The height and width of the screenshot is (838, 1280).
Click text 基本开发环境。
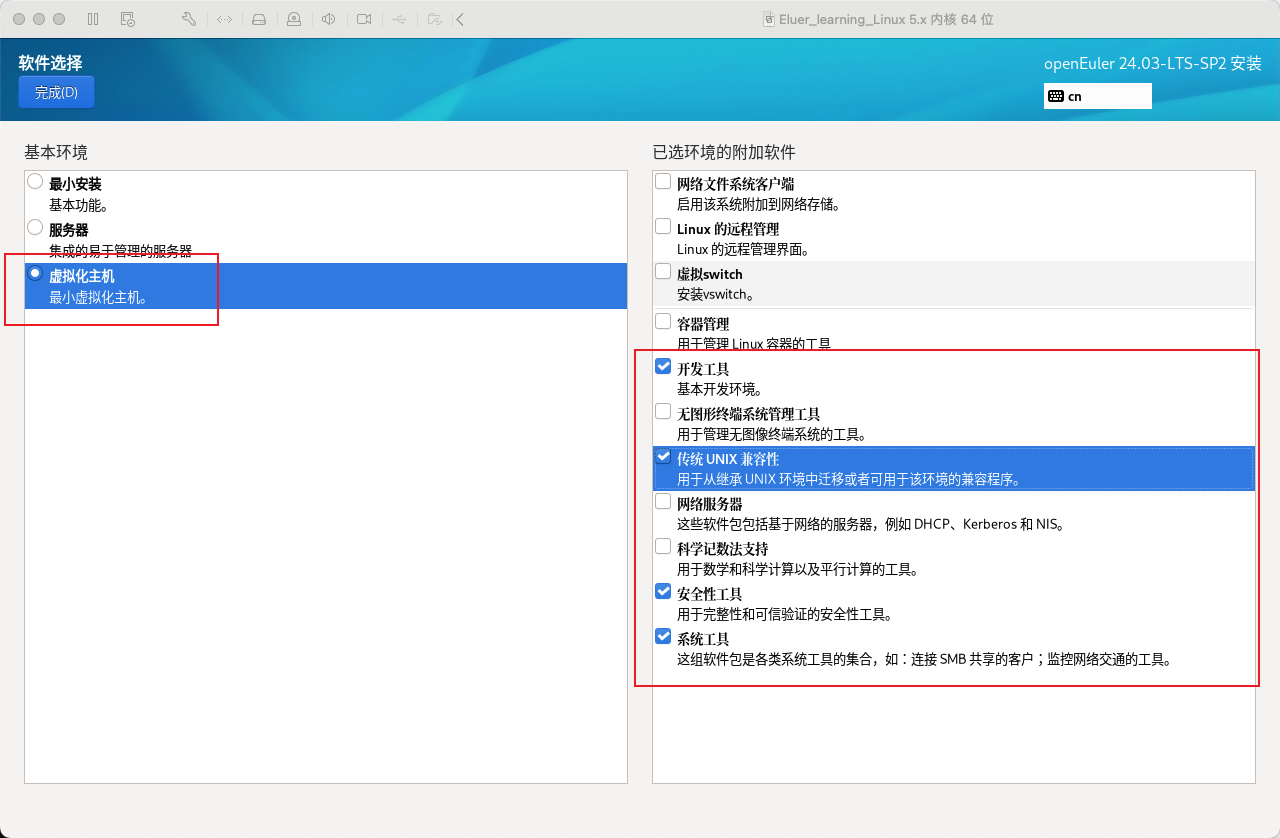point(720,389)
